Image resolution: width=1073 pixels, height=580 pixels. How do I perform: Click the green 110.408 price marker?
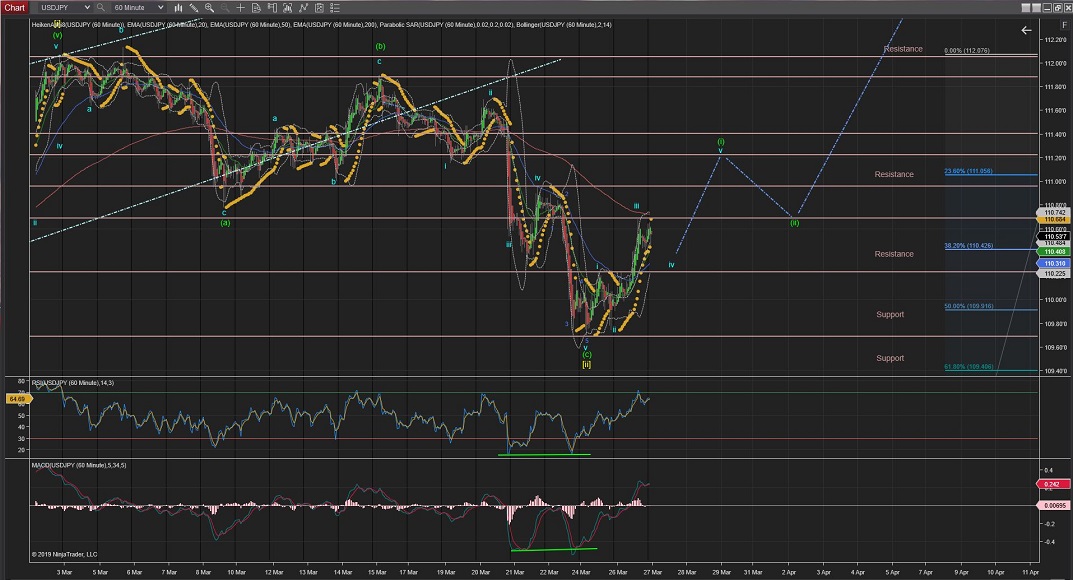coord(1054,251)
